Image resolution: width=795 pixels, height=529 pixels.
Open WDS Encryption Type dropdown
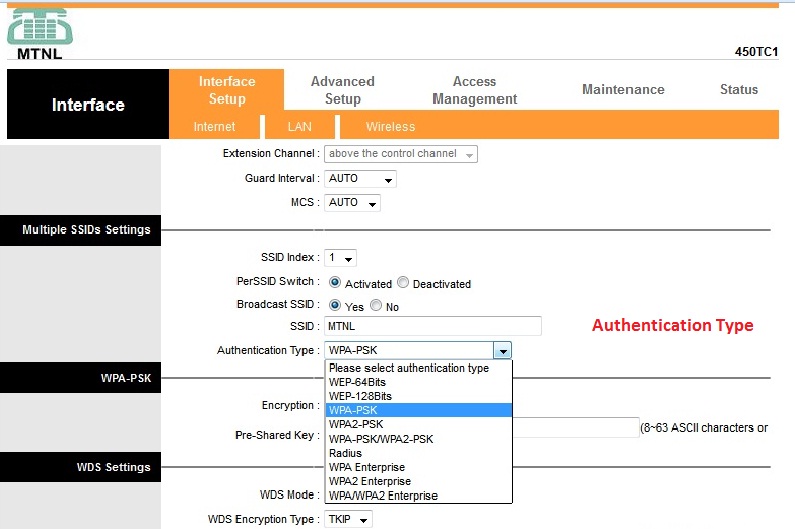(347, 520)
